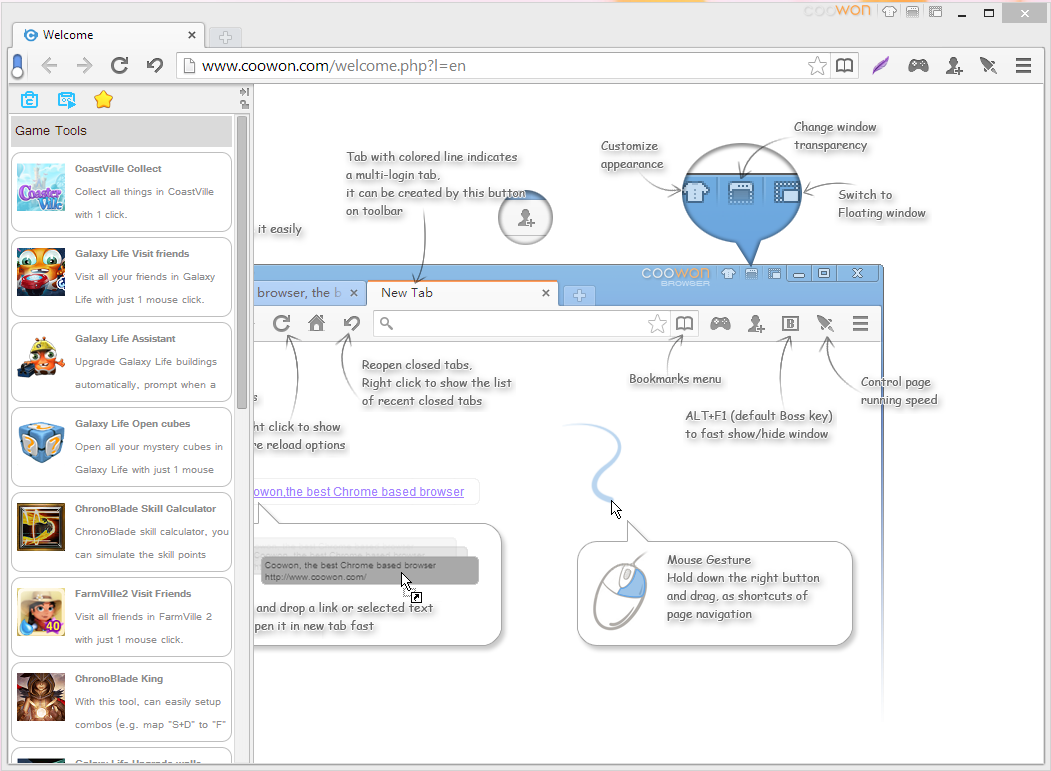Switch to floating window mode
Image resolution: width=1051 pixels, height=771 pixels.
click(x=936, y=11)
